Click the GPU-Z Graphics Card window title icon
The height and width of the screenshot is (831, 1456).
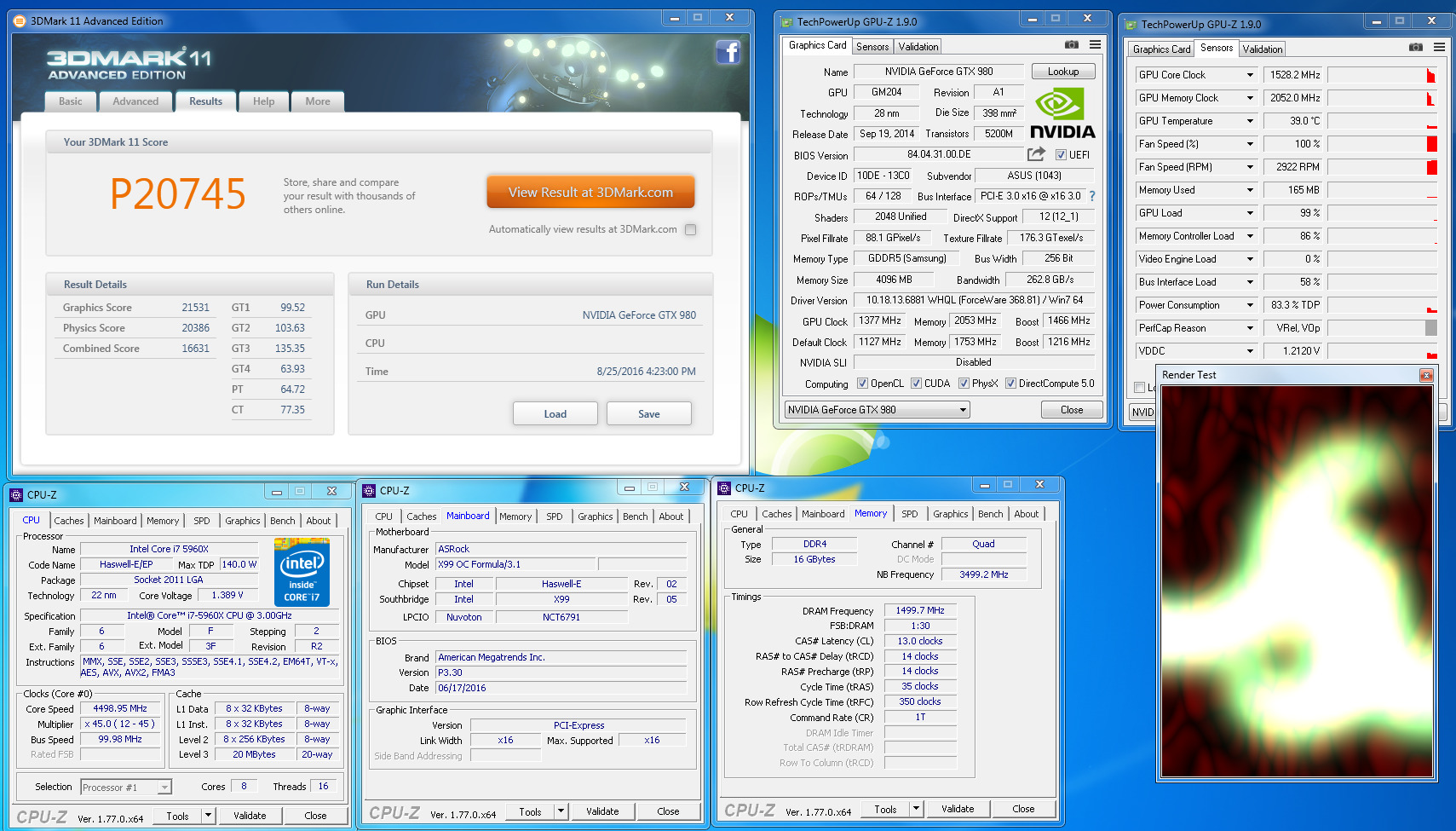pos(786,21)
